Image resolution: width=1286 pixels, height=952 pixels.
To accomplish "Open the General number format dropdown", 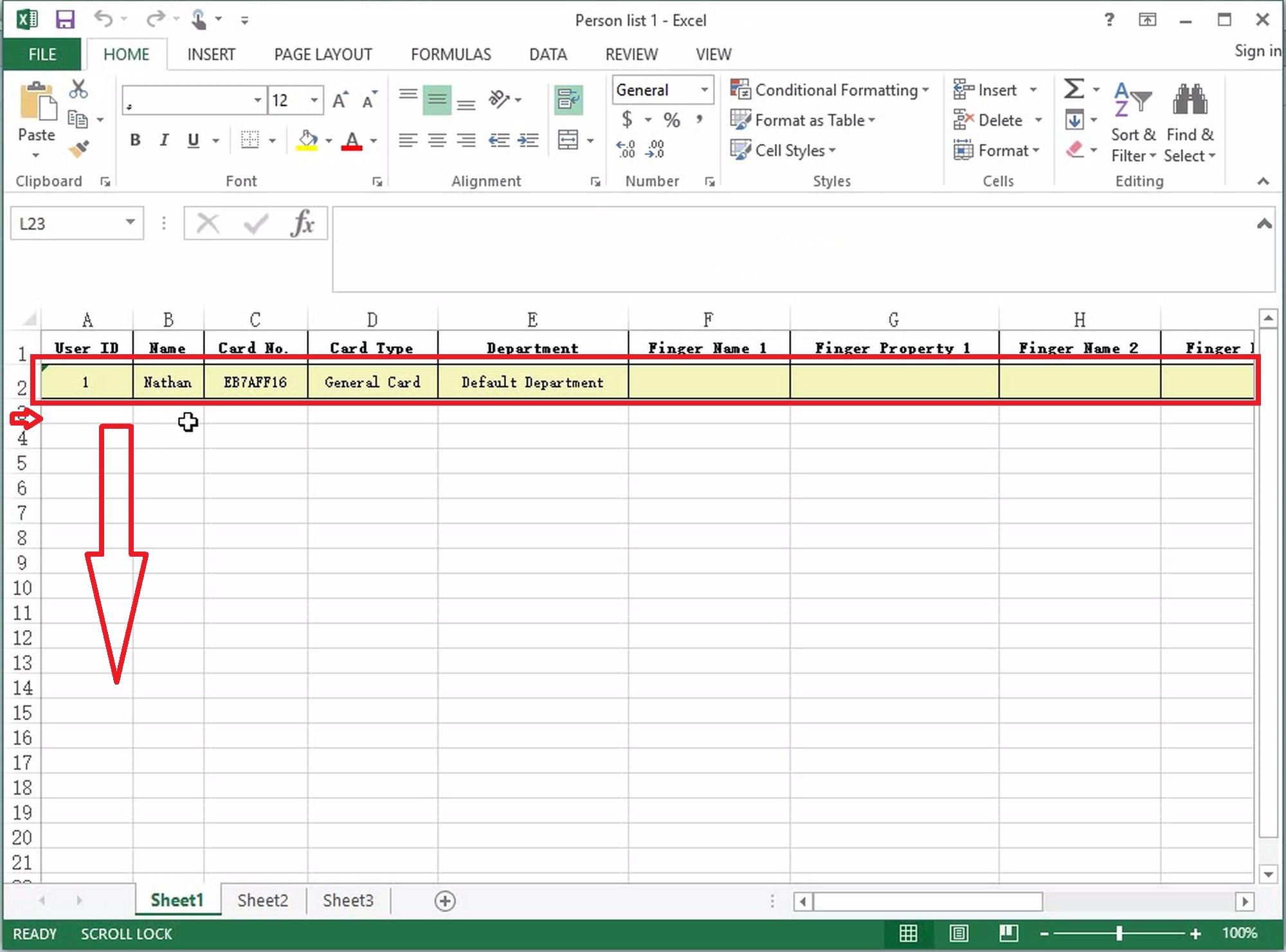I will (705, 90).
